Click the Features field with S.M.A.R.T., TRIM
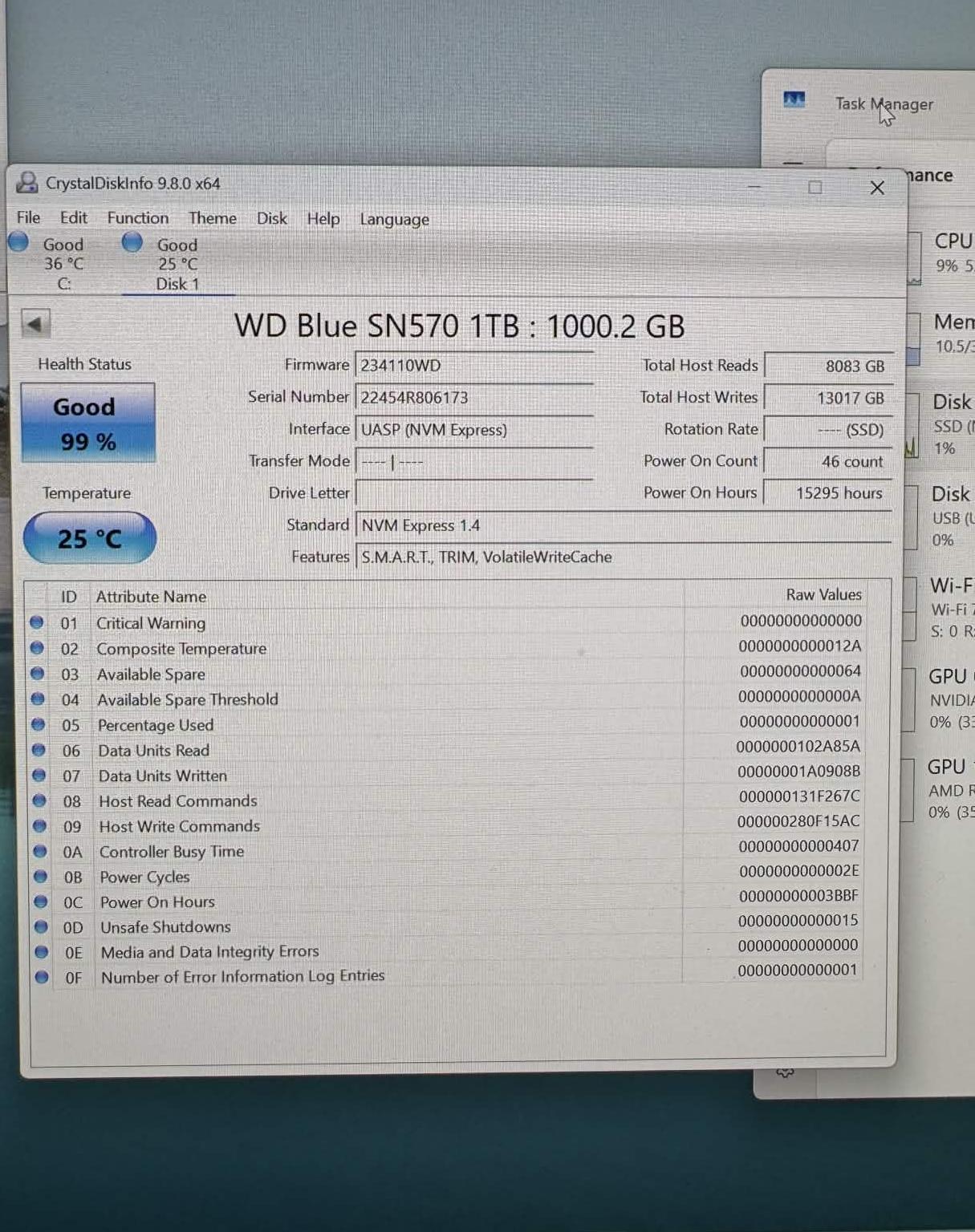975x1232 pixels. [x=624, y=557]
